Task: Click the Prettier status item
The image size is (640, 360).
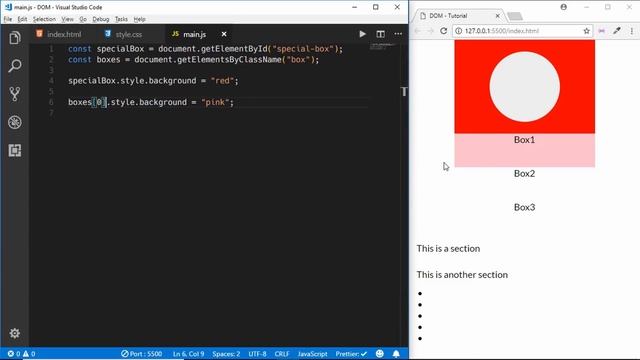Action: pos(351,354)
